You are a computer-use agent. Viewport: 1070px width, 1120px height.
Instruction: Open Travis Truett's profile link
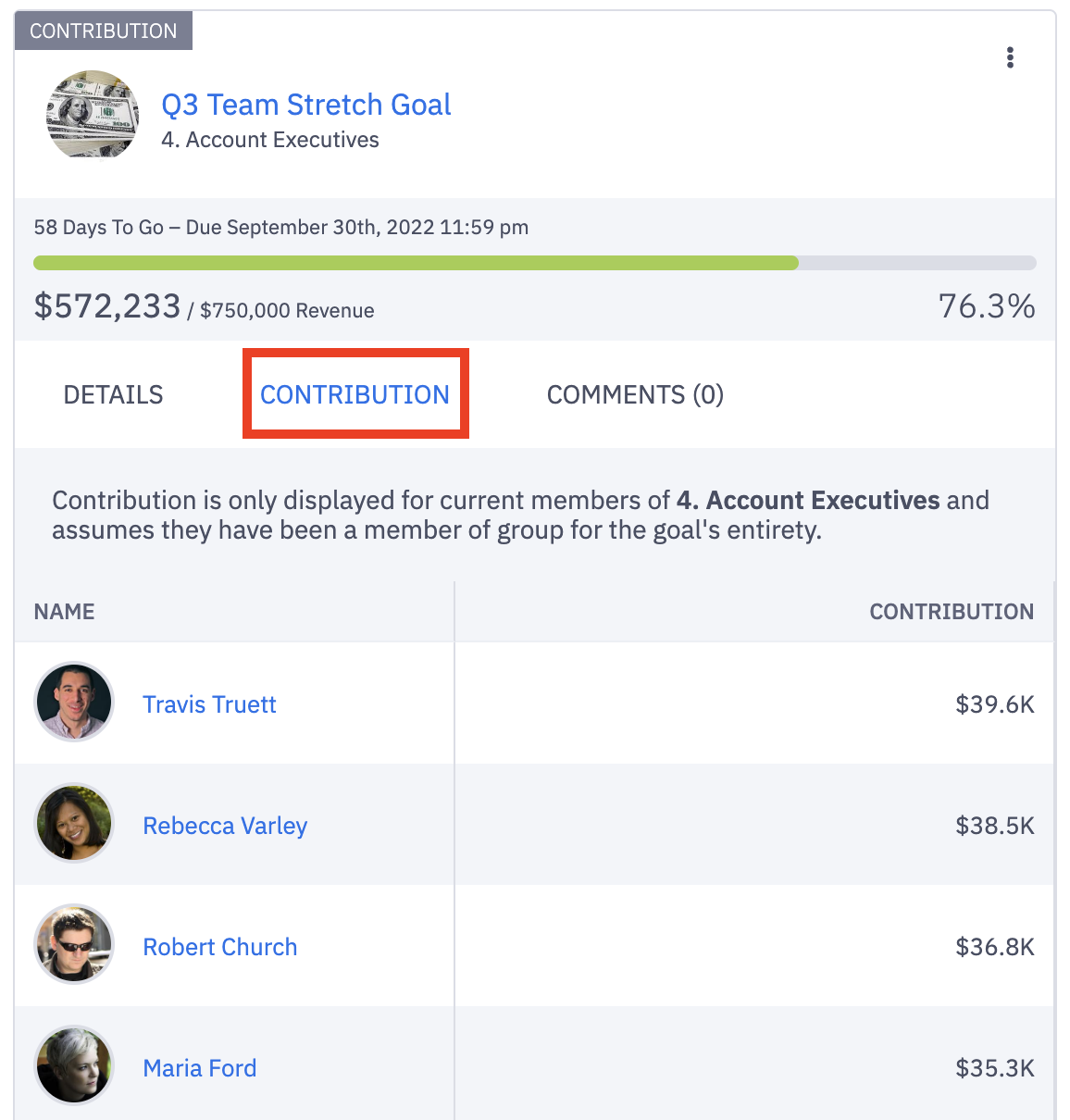coord(209,704)
